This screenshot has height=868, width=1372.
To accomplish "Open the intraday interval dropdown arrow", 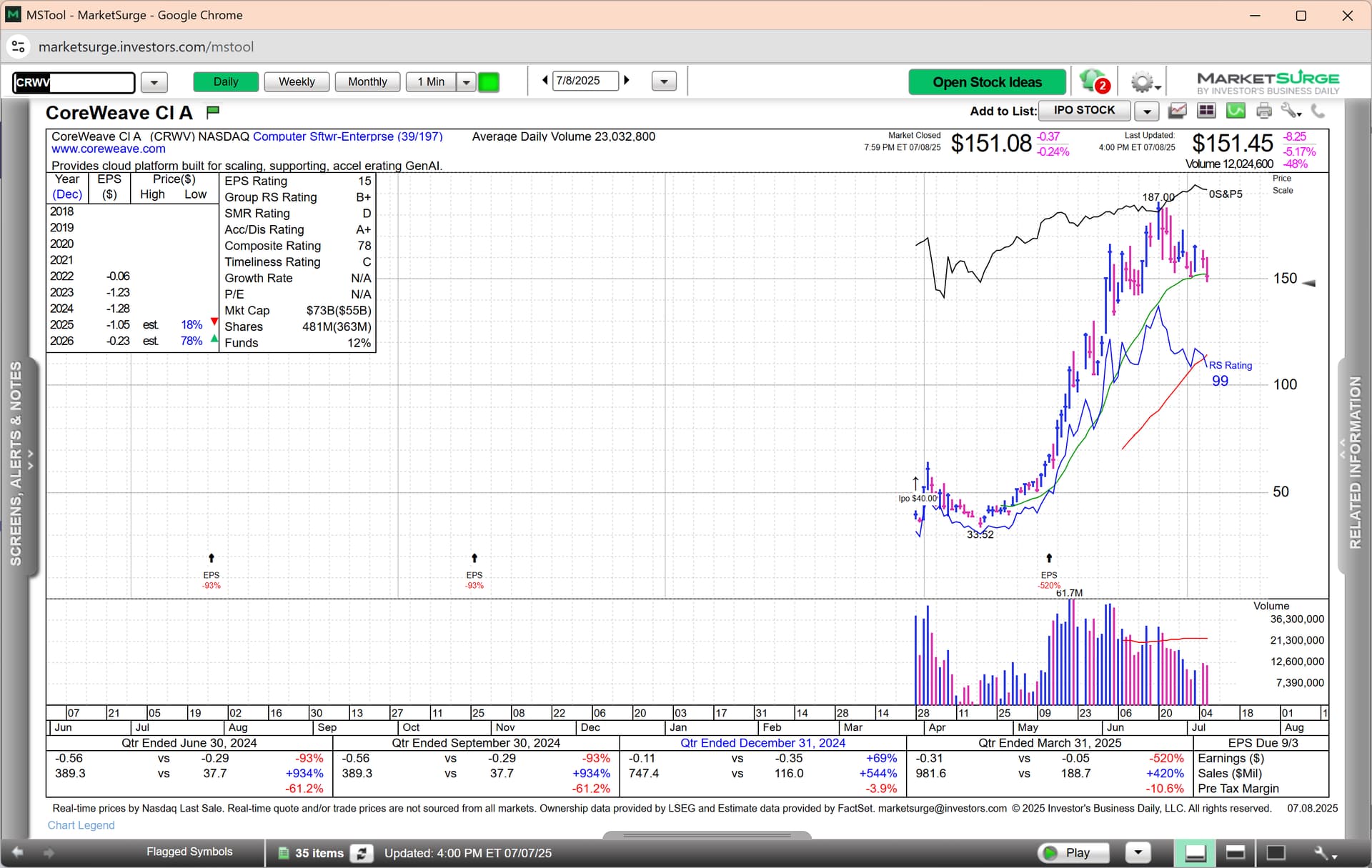I will [466, 82].
